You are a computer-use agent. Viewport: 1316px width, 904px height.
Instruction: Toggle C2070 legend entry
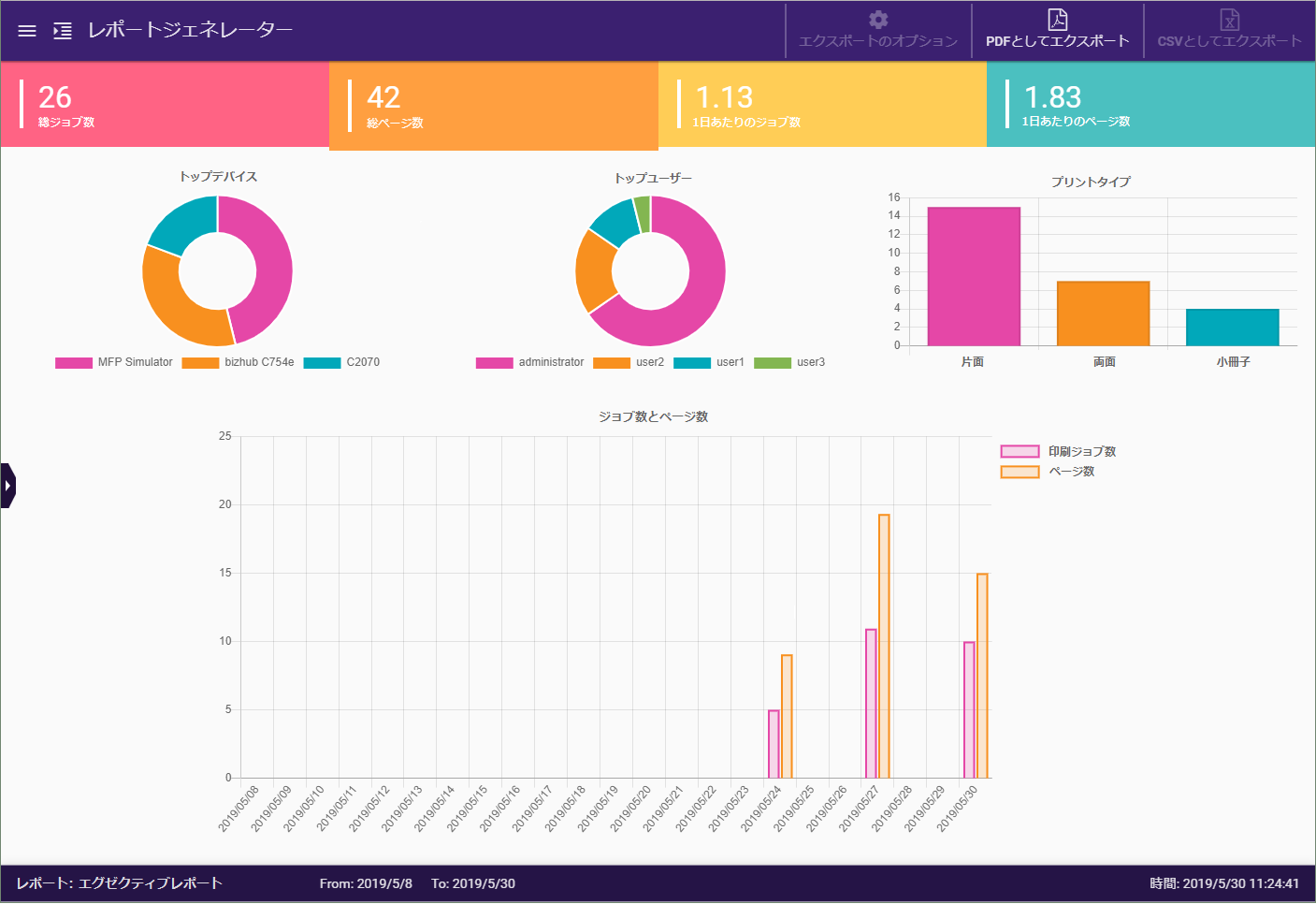pyautogui.click(x=342, y=362)
